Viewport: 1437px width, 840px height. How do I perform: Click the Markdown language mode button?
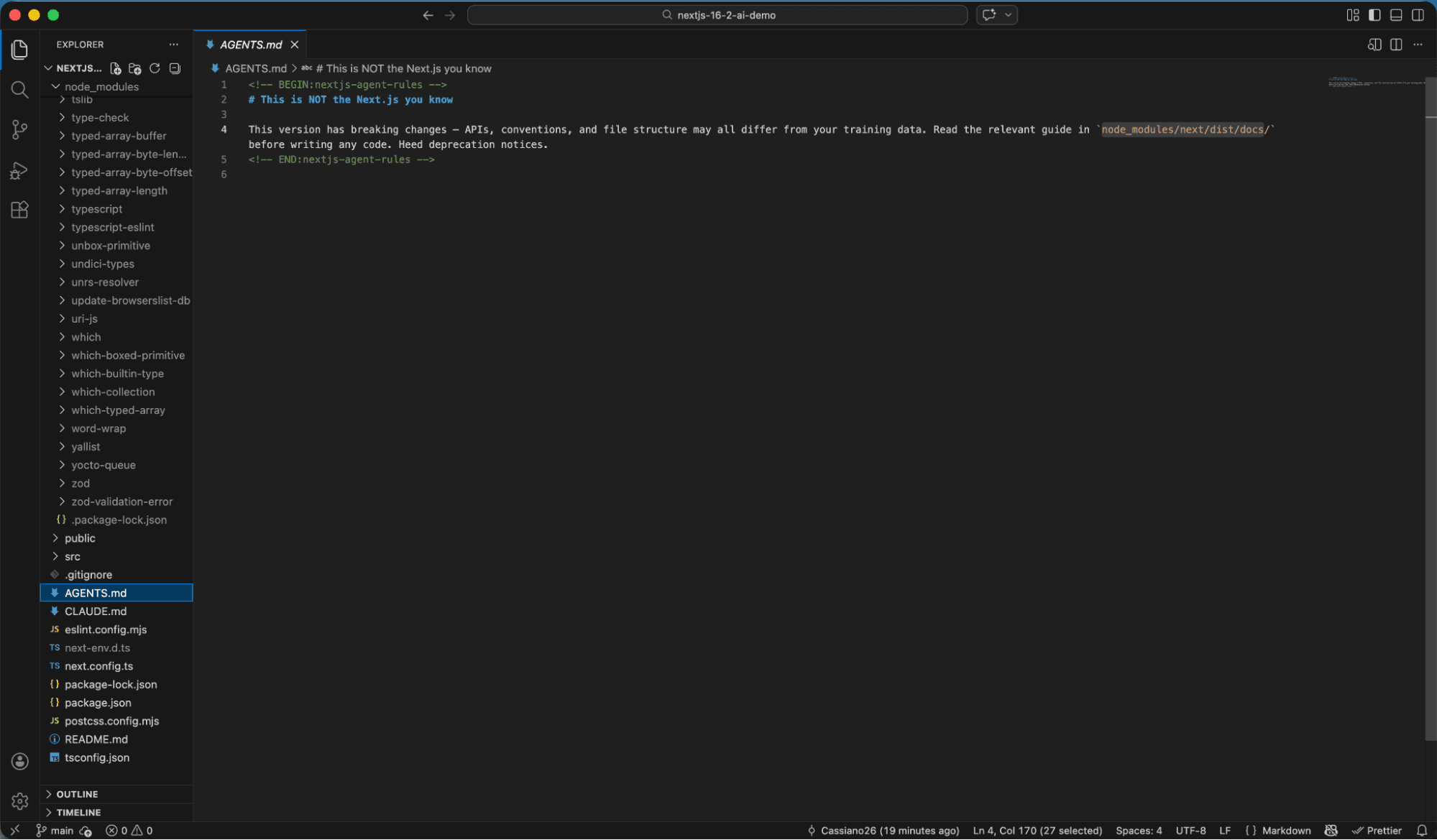[x=1286, y=831]
